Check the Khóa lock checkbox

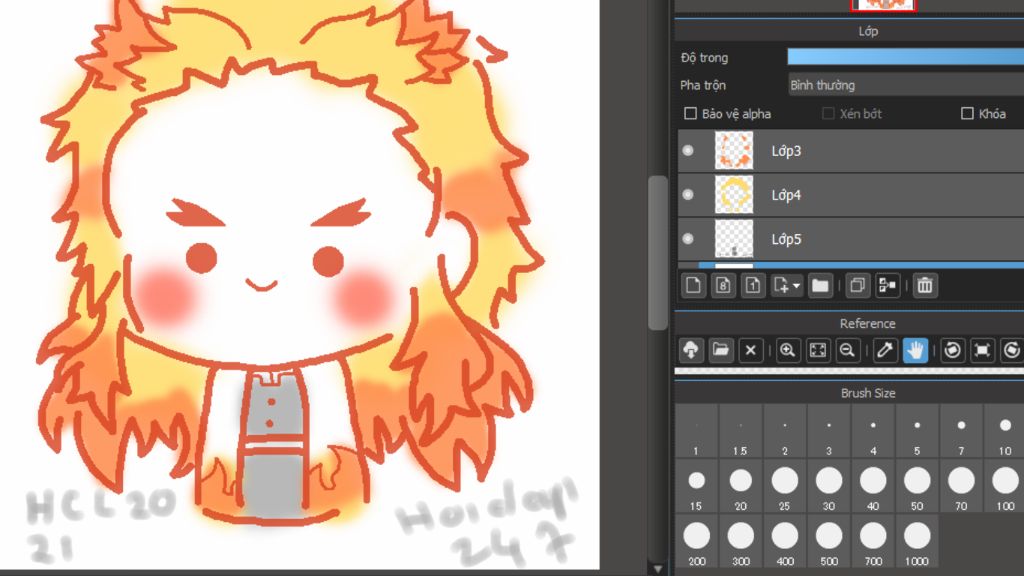point(967,114)
